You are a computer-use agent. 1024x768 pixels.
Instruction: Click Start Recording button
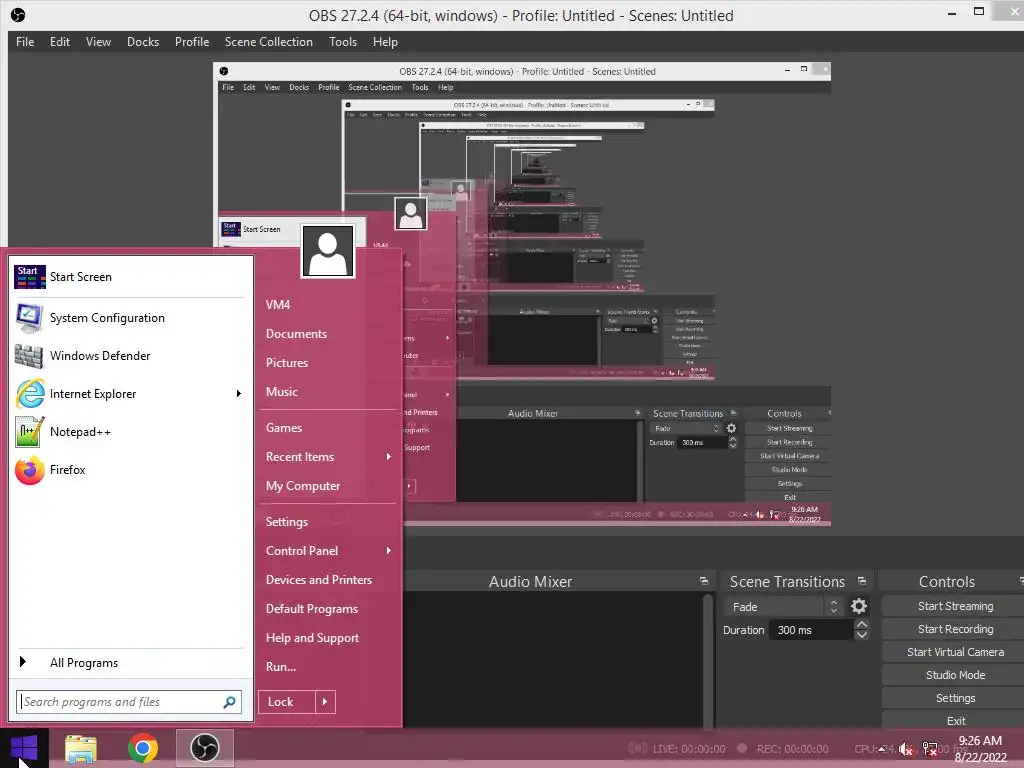click(955, 629)
